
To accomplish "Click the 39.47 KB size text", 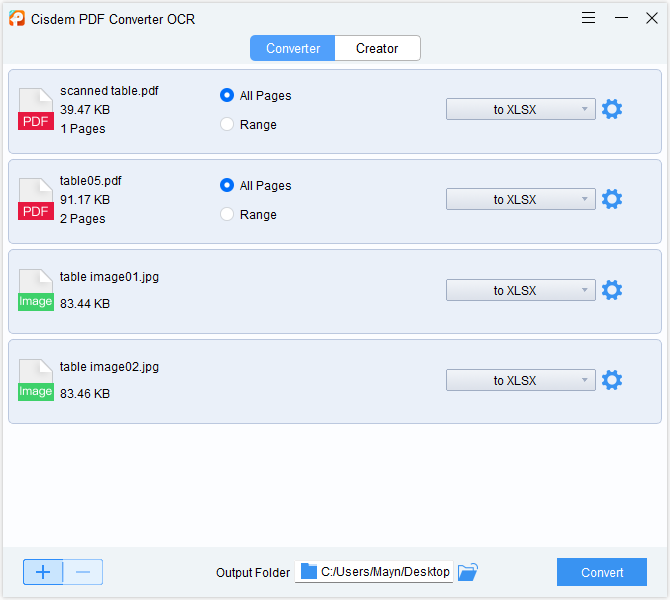I will [85, 110].
